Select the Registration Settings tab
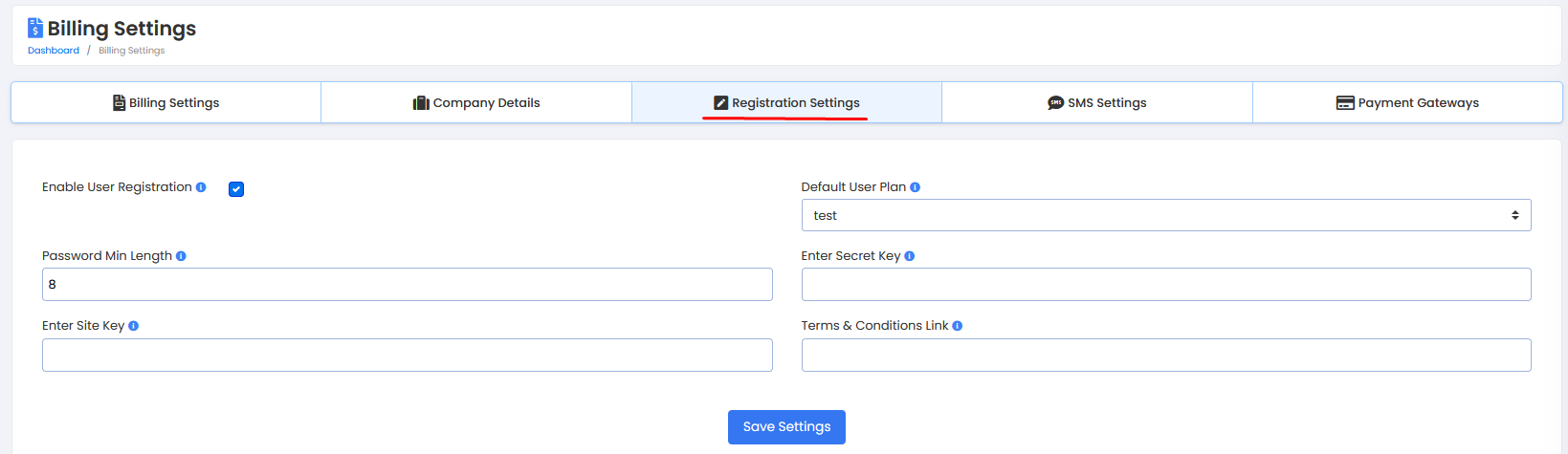Screen dimensions: 1568x454 click(786, 102)
